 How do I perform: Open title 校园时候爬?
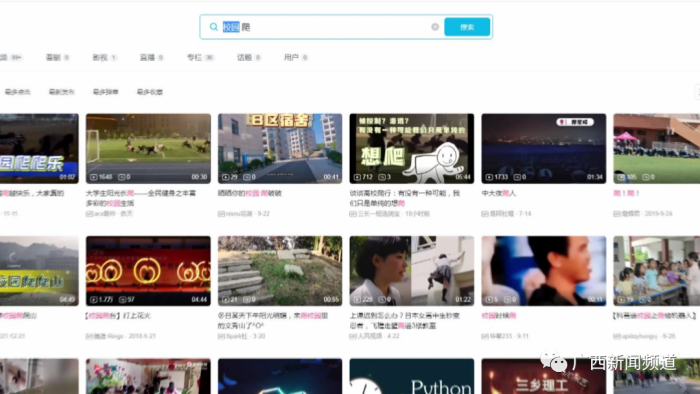[x=498, y=315]
